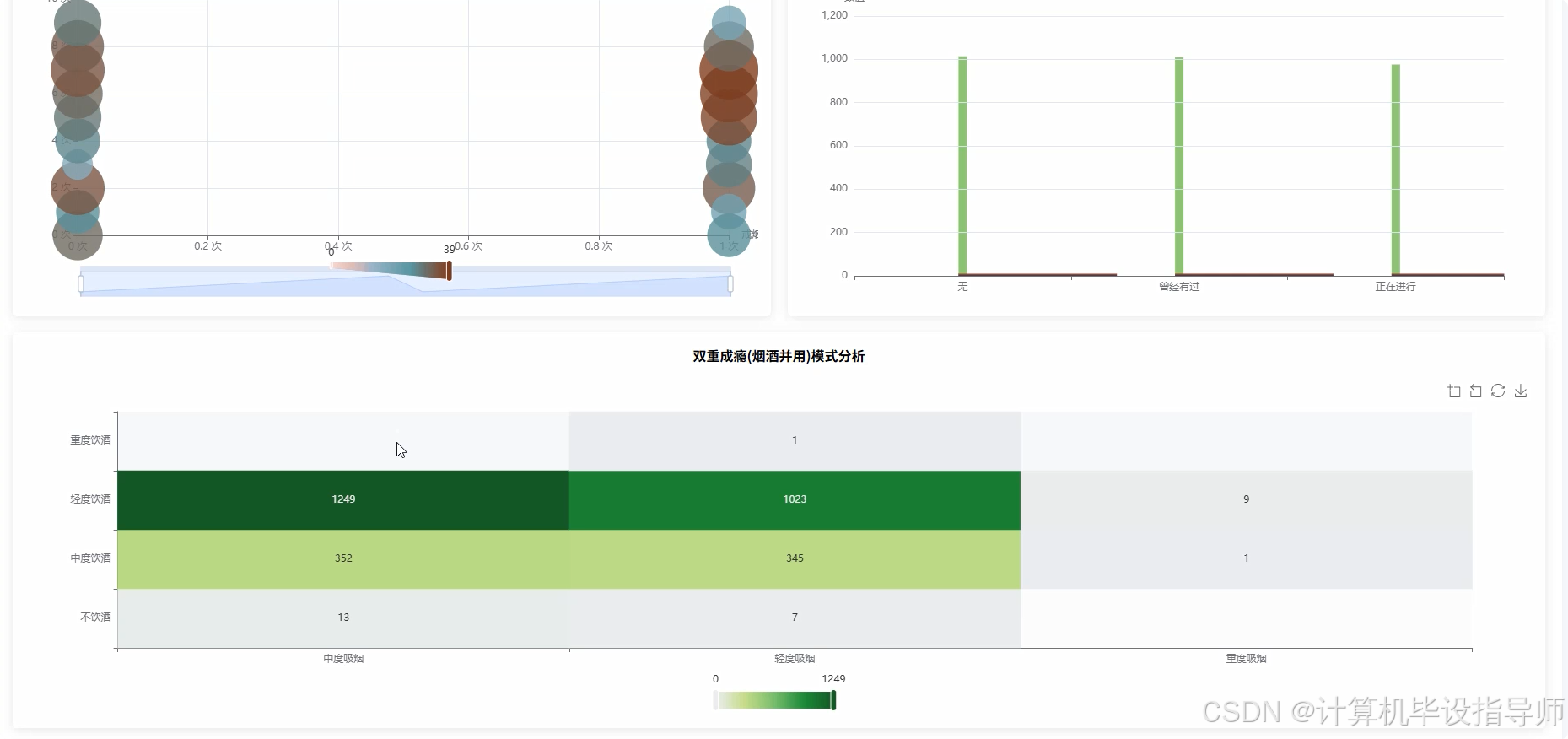
Task: Click the 中度饮酒 row label
Action: coord(90,558)
